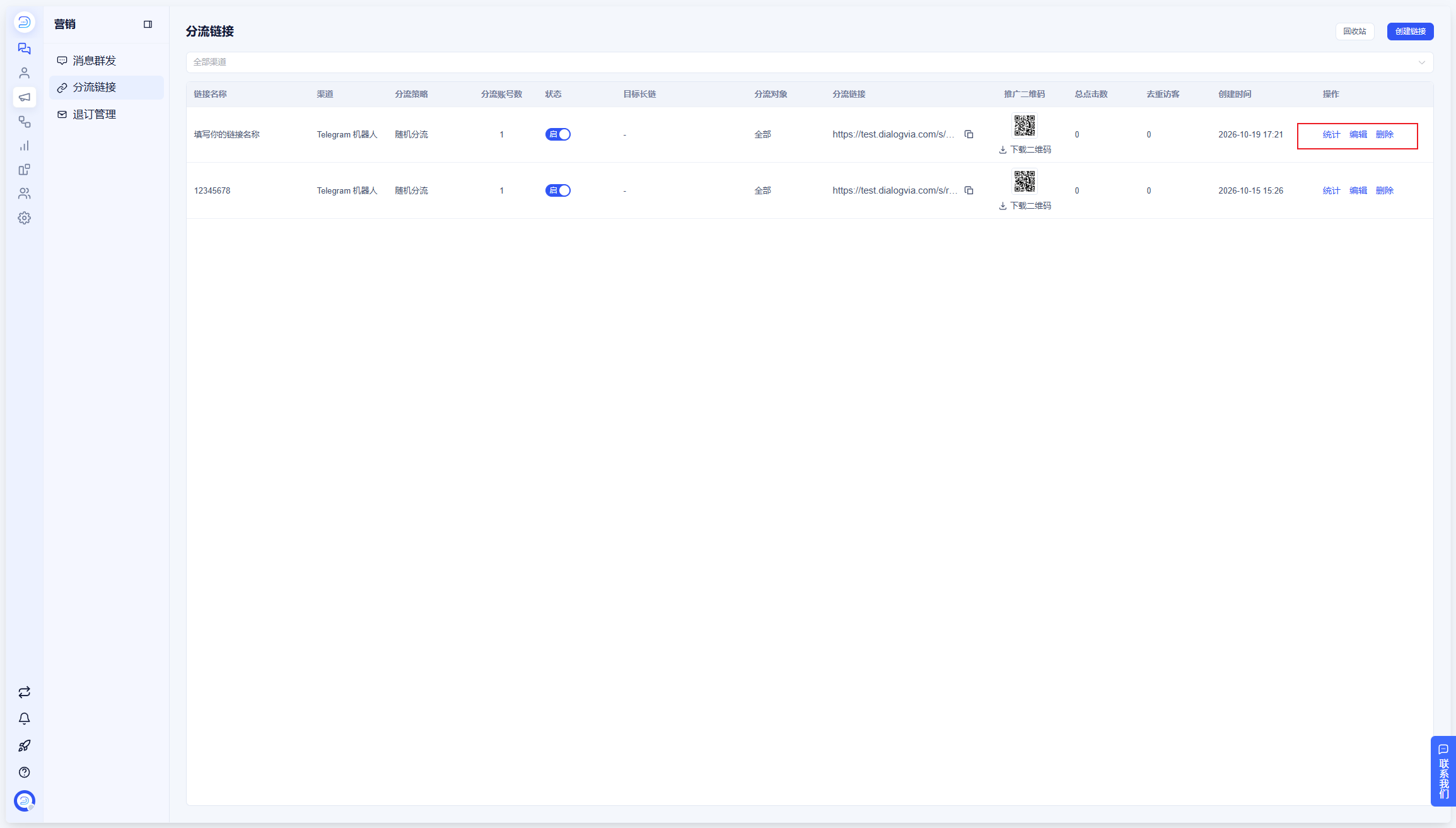
Task: Select the marketing megaphone icon in sidebar
Action: coord(24,97)
